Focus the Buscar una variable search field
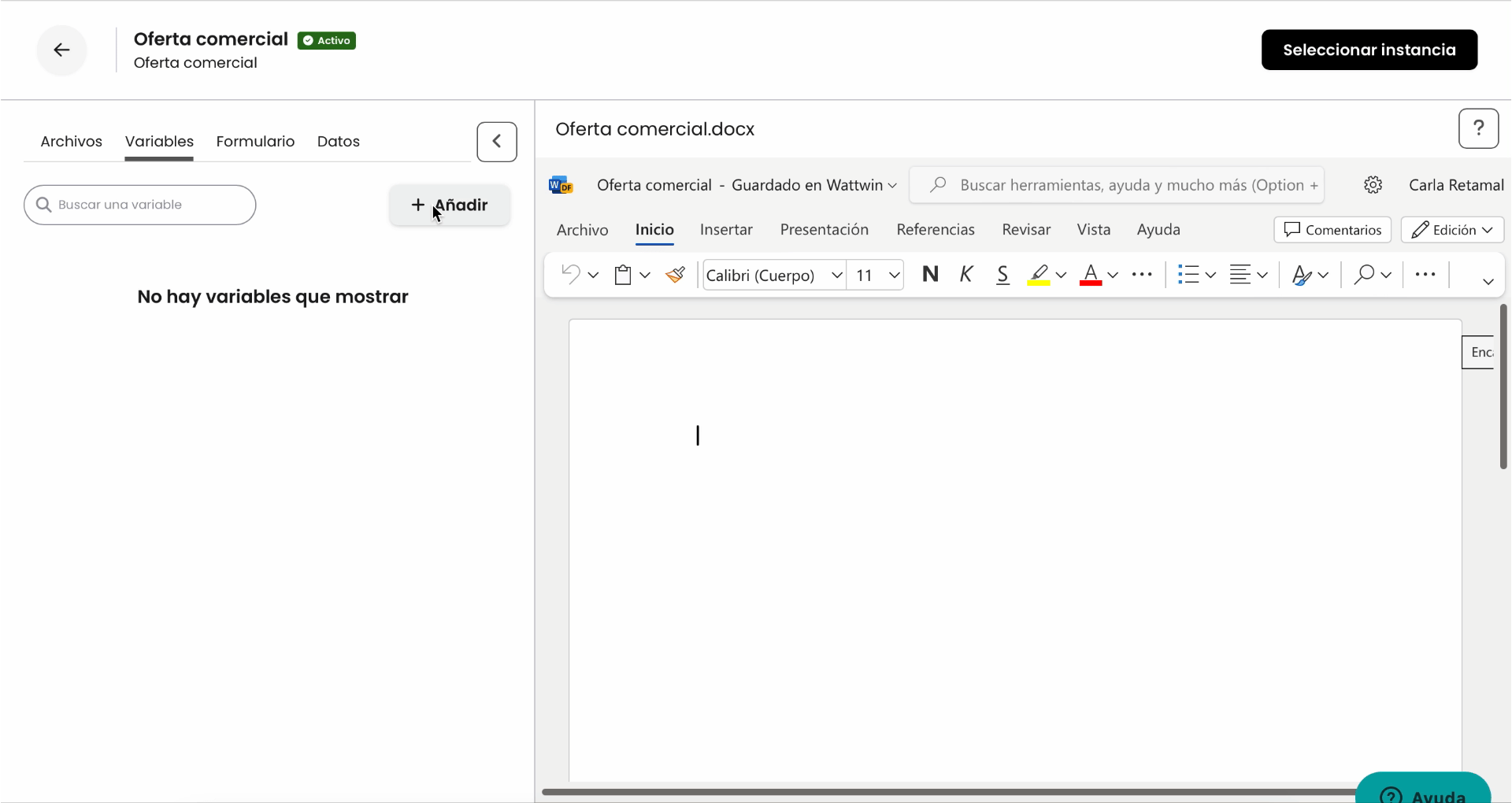 [x=140, y=205]
